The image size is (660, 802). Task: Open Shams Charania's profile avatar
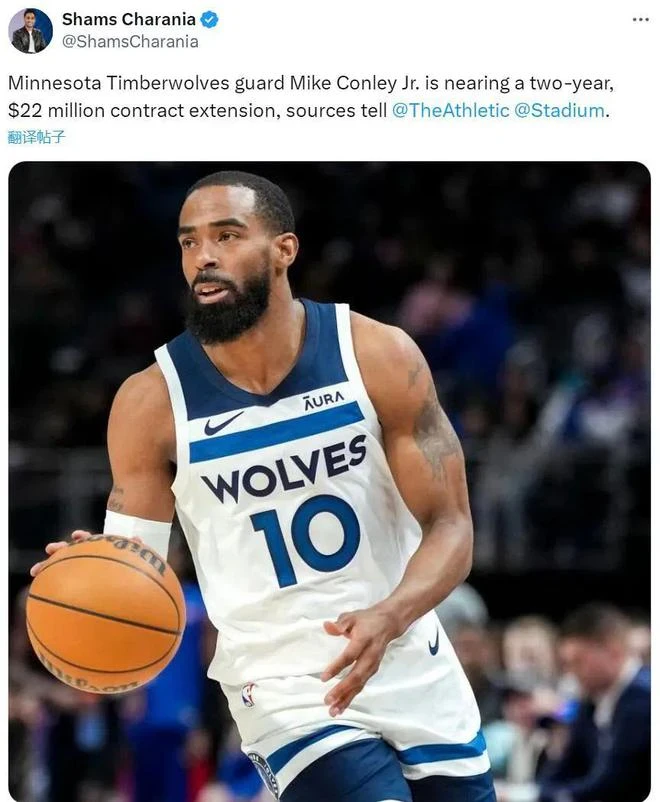(31, 31)
